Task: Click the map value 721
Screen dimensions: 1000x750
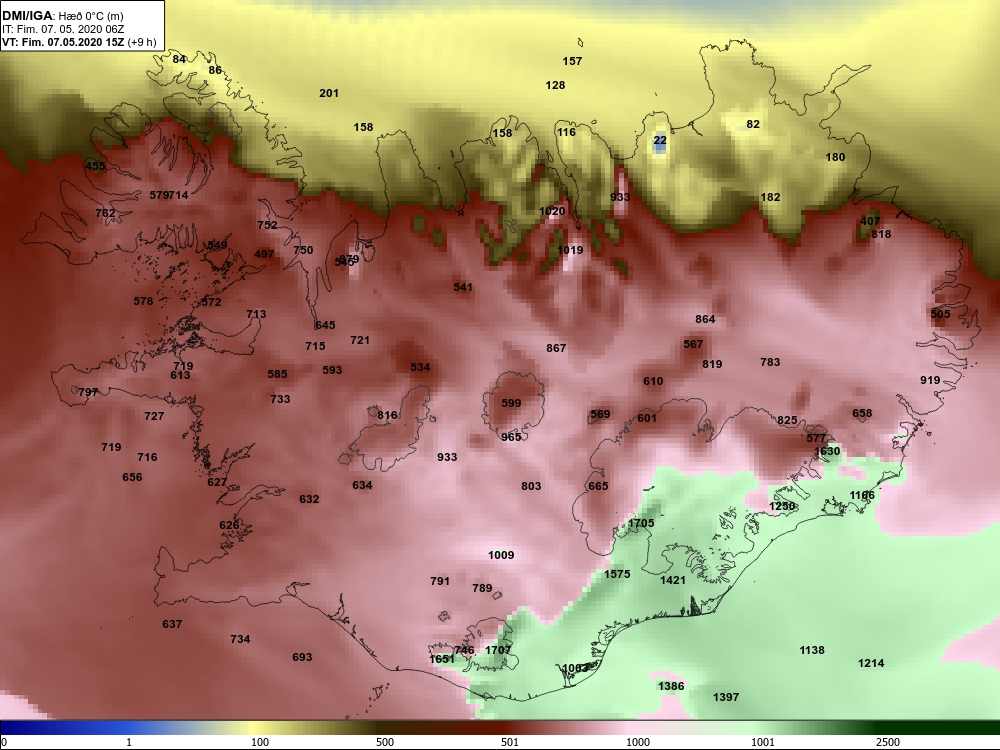Action: [x=360, y=341]
